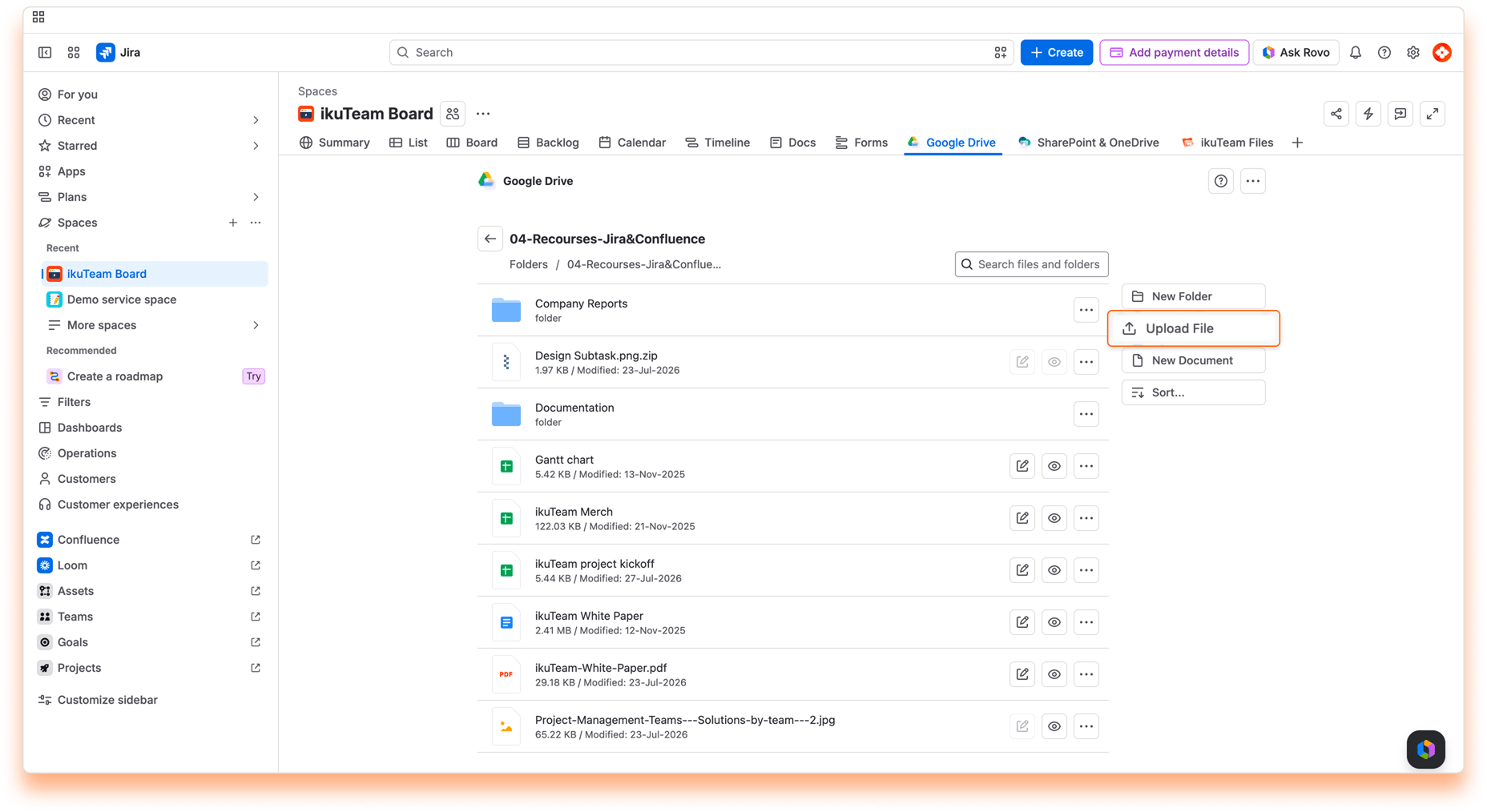Click edit icon for ikuTeam Merch
Viewport: 1487px width, 812px height.
1022,518
